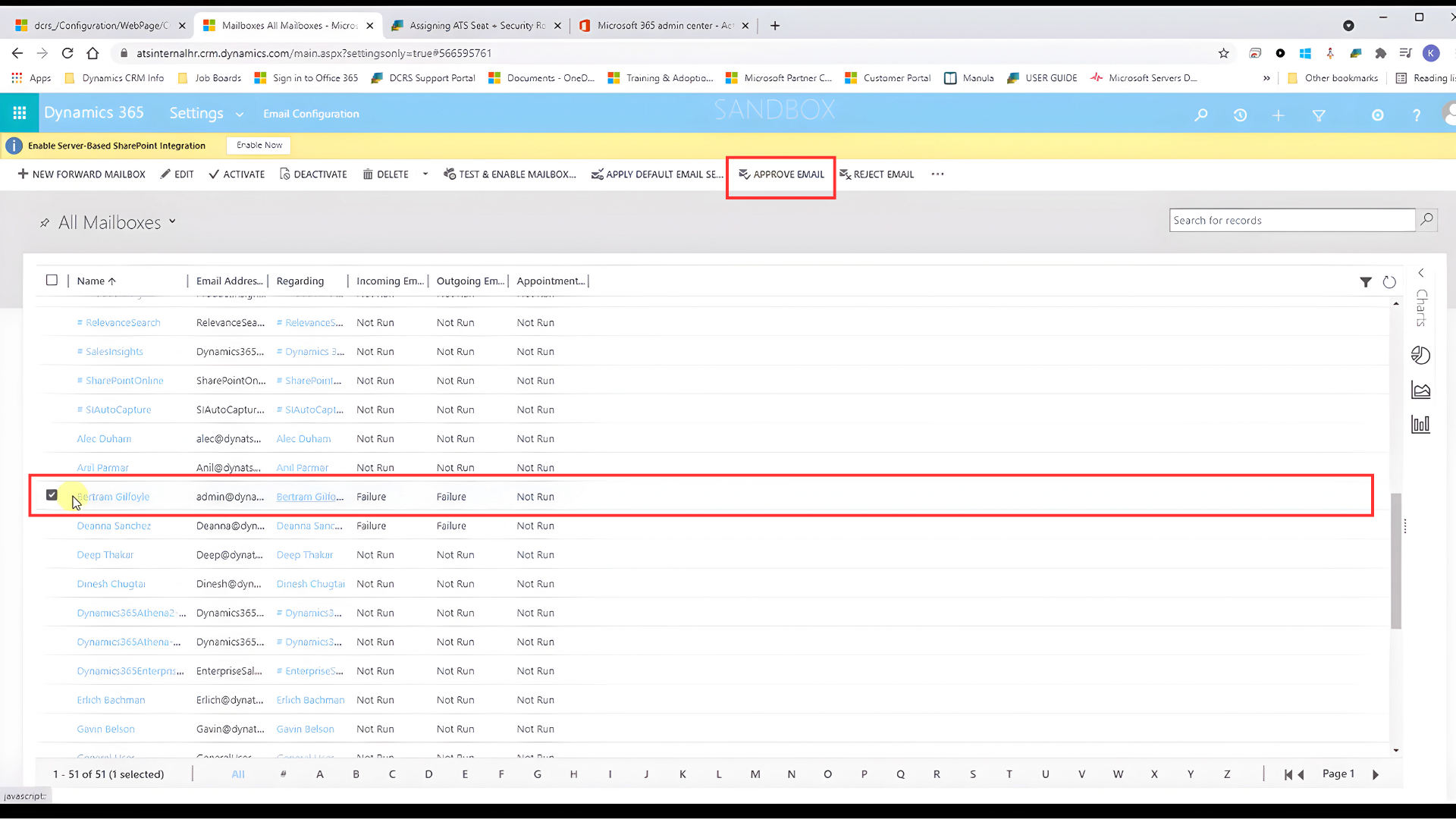
Task: Switch to Microsoft 365 admin center tab
Action: point(664,26)
